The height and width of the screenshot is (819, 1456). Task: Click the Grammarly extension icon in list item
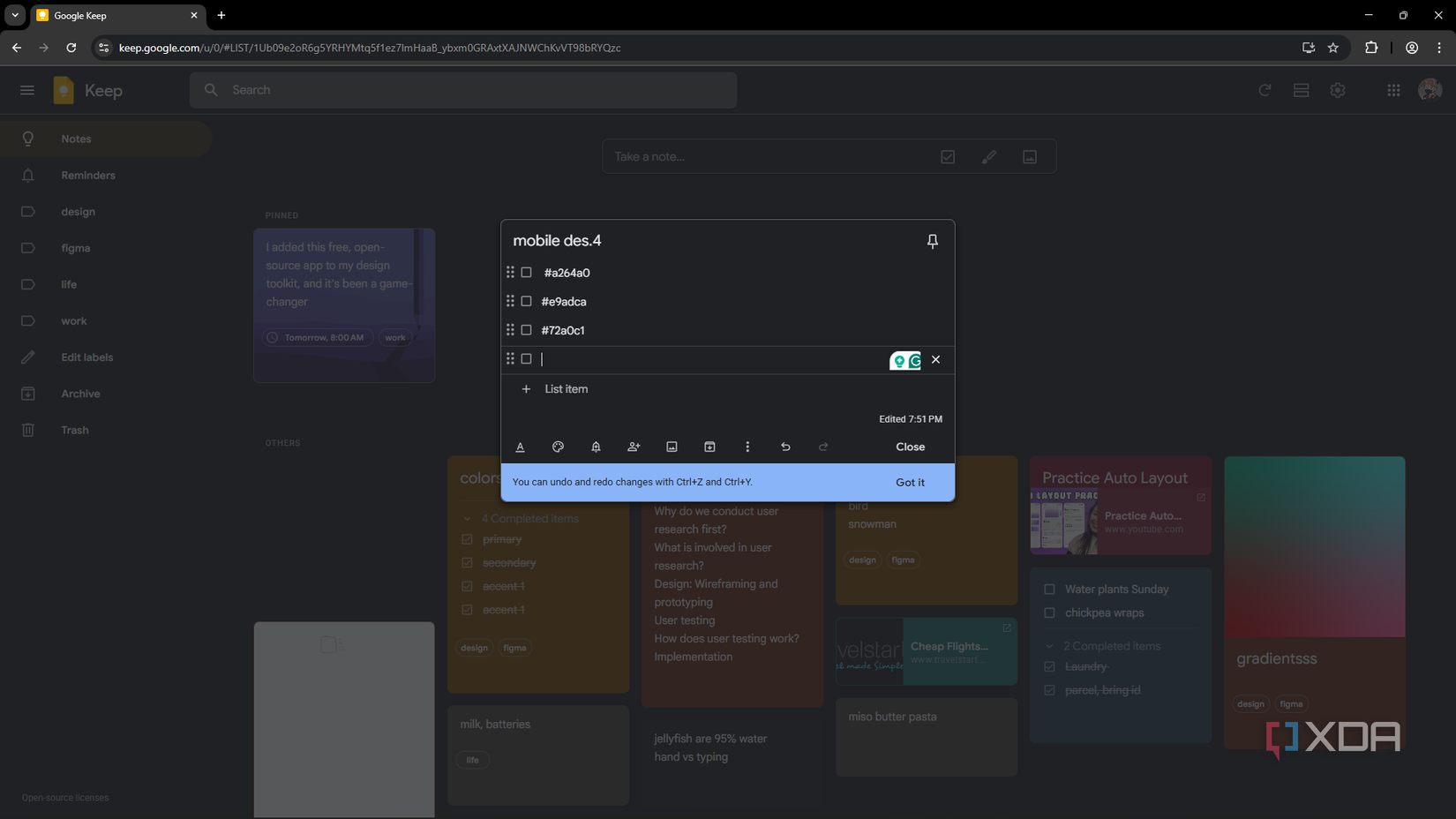(914, 360)
